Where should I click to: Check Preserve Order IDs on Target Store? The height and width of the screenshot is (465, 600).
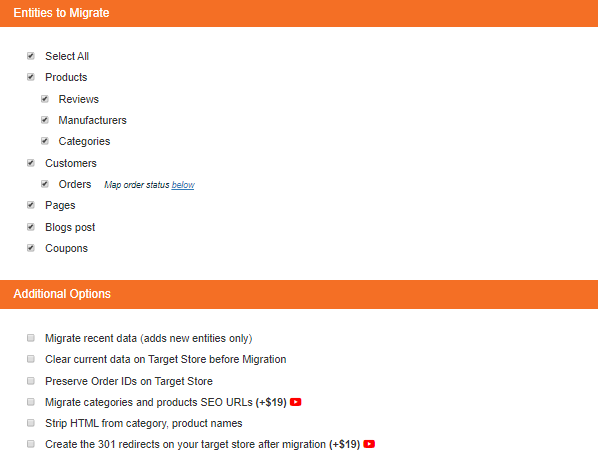pos(31,381)
